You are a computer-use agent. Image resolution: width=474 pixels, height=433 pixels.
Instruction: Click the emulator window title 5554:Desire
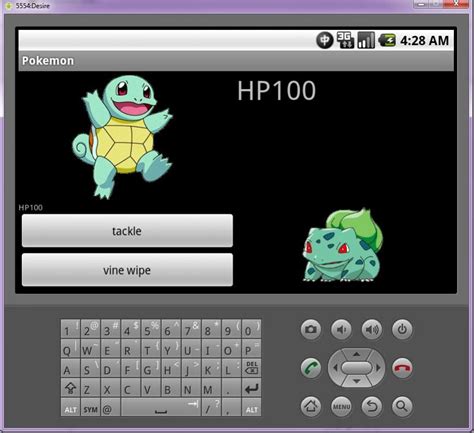tap(33, 6)
